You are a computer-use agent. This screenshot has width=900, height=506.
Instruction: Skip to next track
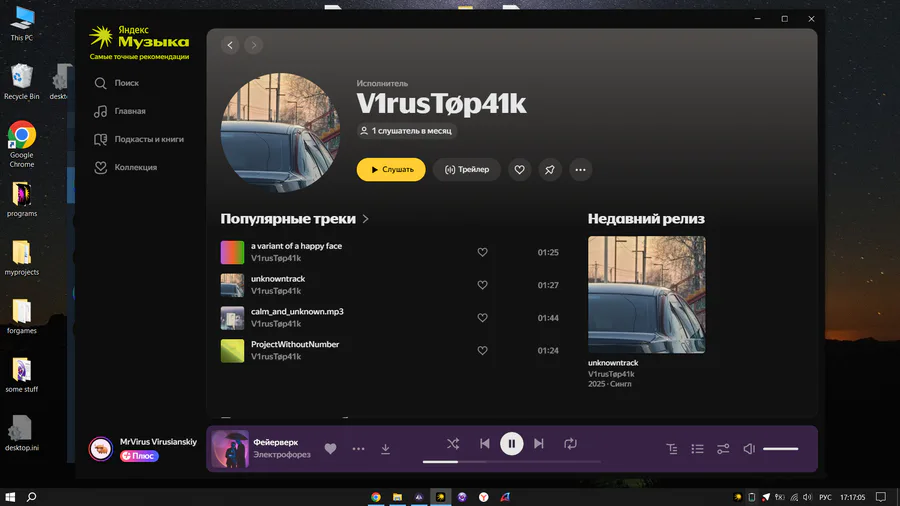click(x=538, y=443)
